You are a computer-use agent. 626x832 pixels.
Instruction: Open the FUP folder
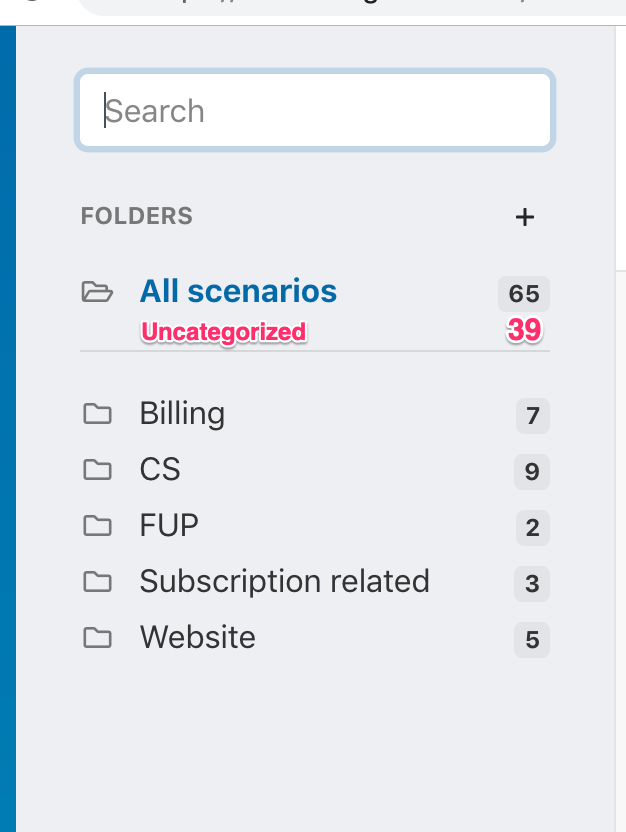click(169, 526)
